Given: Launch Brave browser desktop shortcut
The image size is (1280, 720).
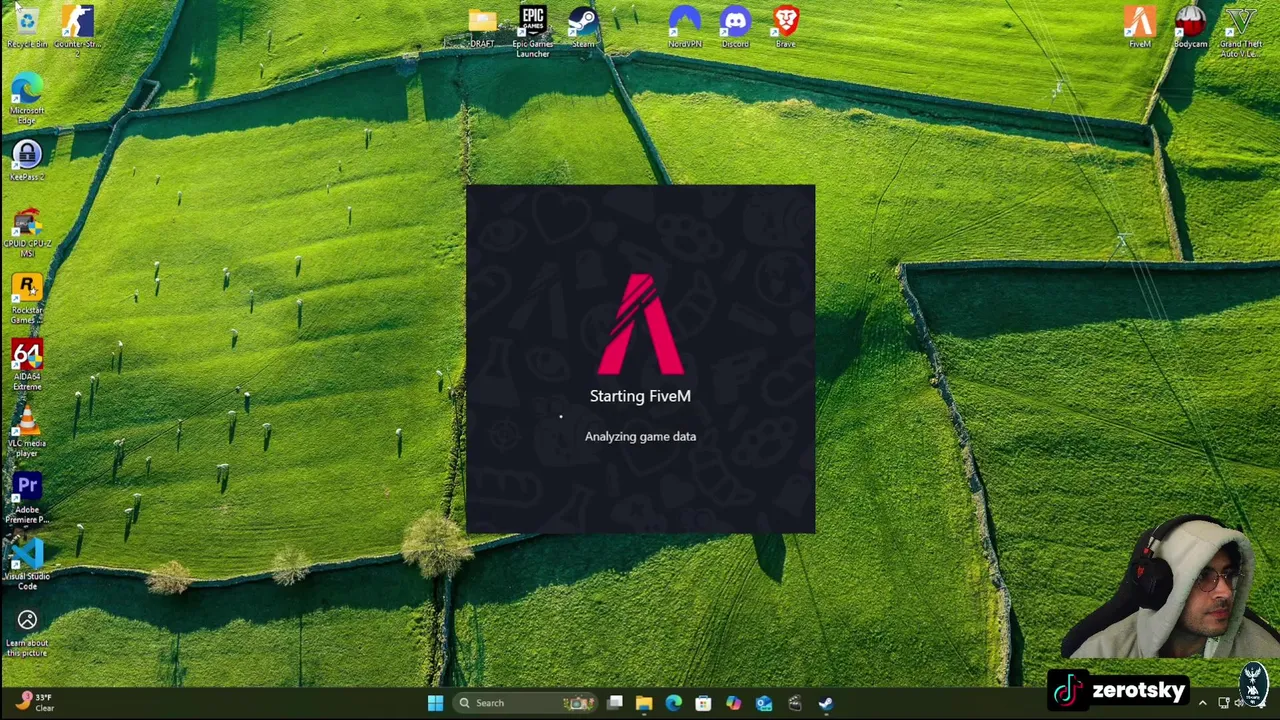Looking at the screenshot, I should point(786,27).
